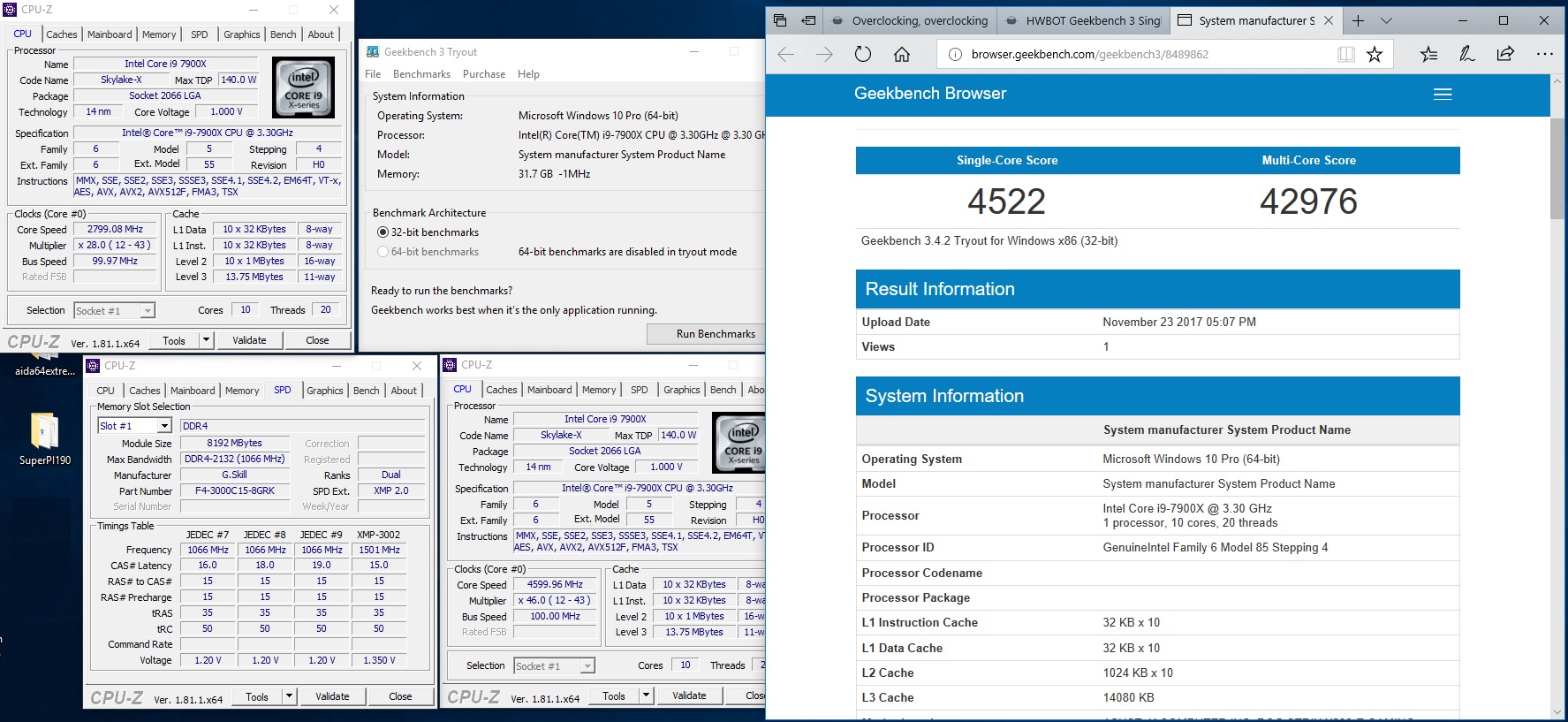Expand the Tools dropdown arrow in bottom-right CPU-Z
The image size is (1568, 722).
pos(646,695)
